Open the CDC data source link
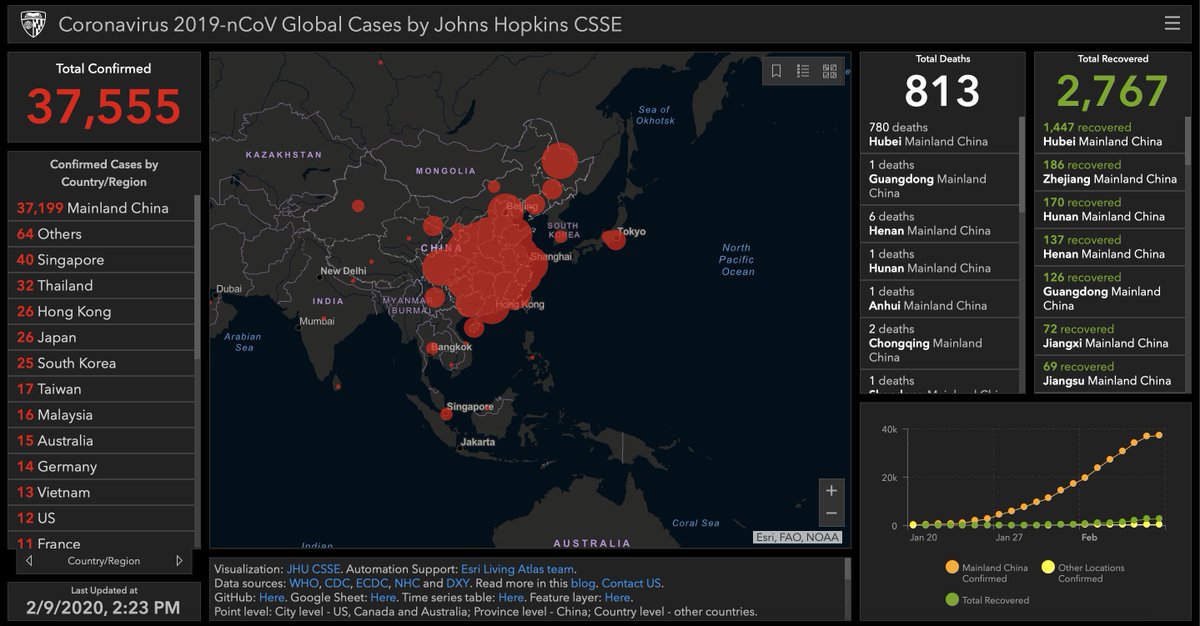This screenshot has height=626, width=1200. click(x=337, y=583)
